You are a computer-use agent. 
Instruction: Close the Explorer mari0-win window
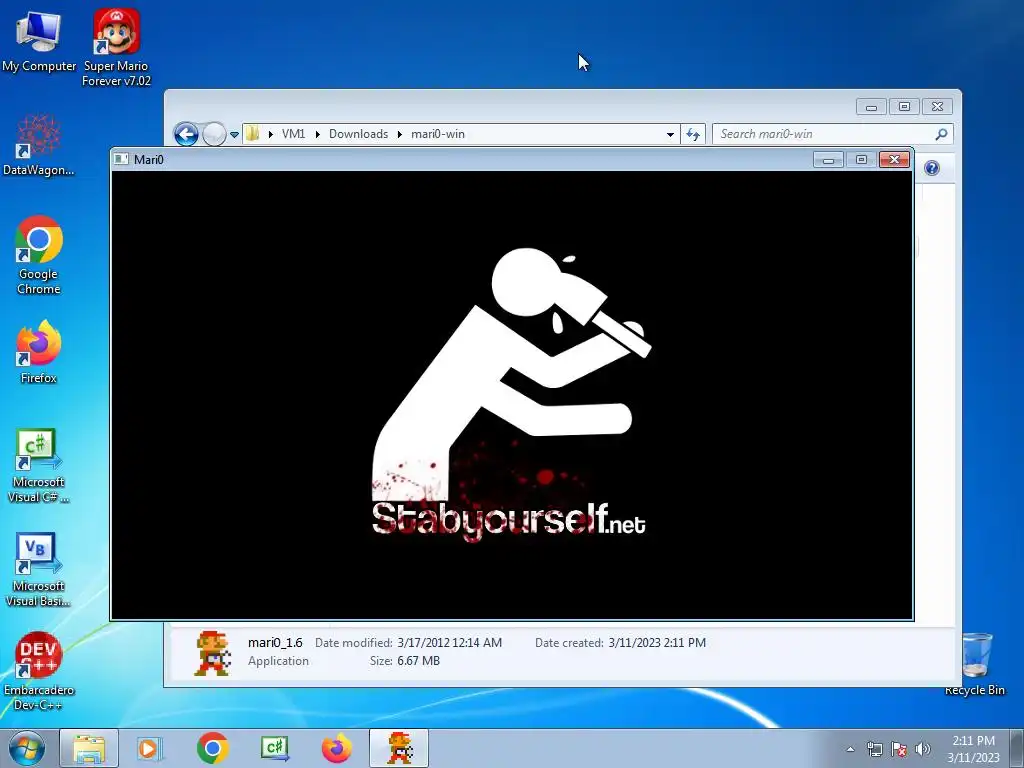(x=938, y=106)
